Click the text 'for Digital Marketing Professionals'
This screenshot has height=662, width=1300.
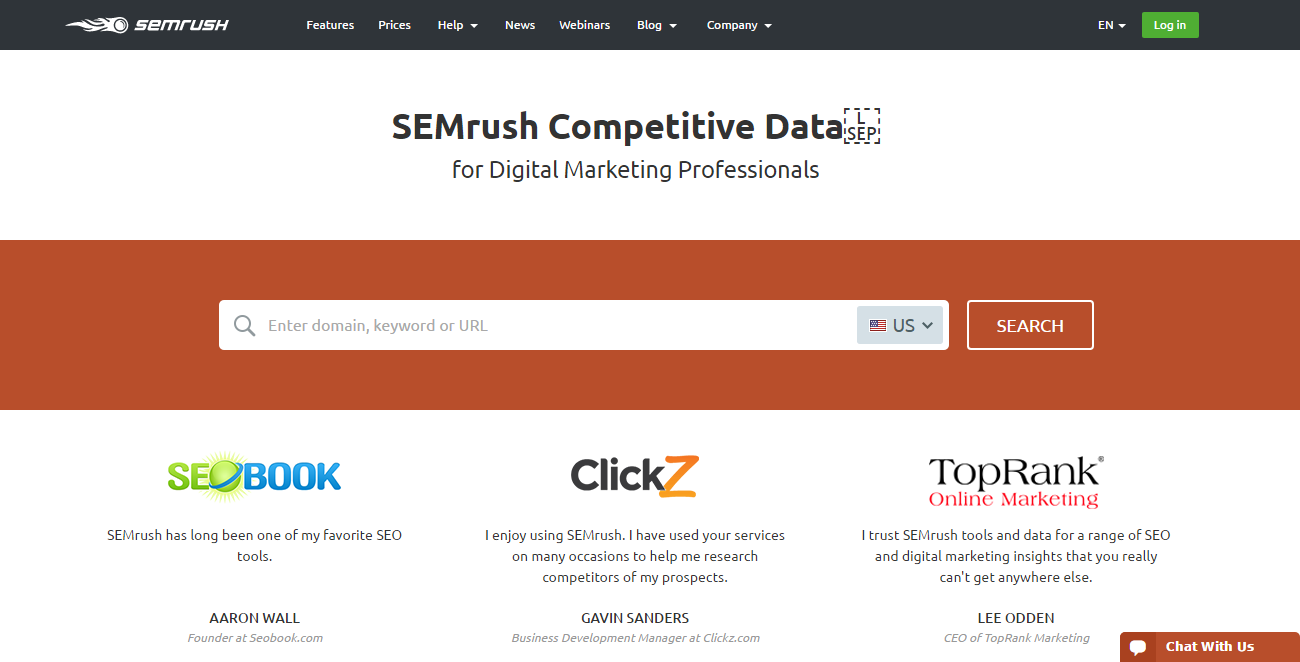click(x=635, y=170)
